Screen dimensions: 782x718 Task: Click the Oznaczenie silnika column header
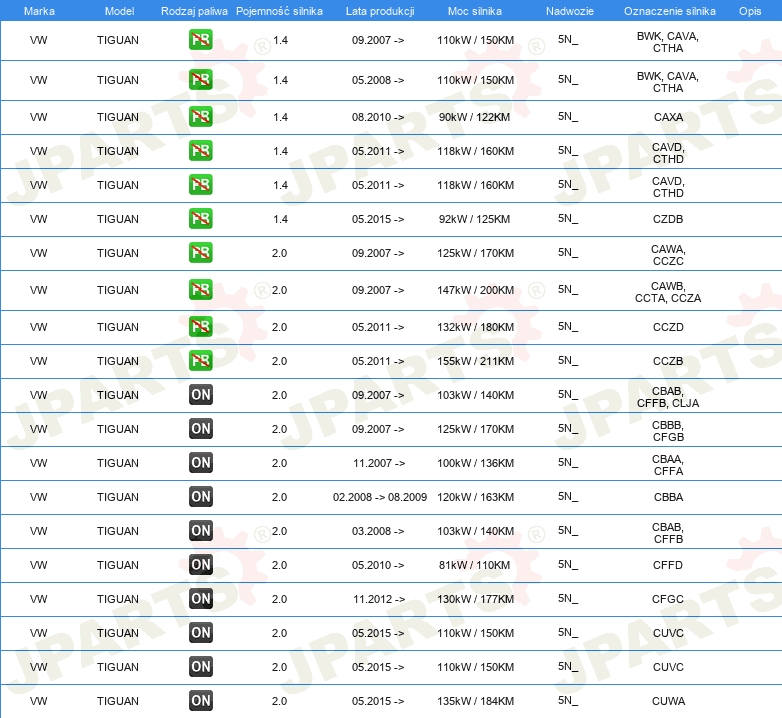click(669, 11)
